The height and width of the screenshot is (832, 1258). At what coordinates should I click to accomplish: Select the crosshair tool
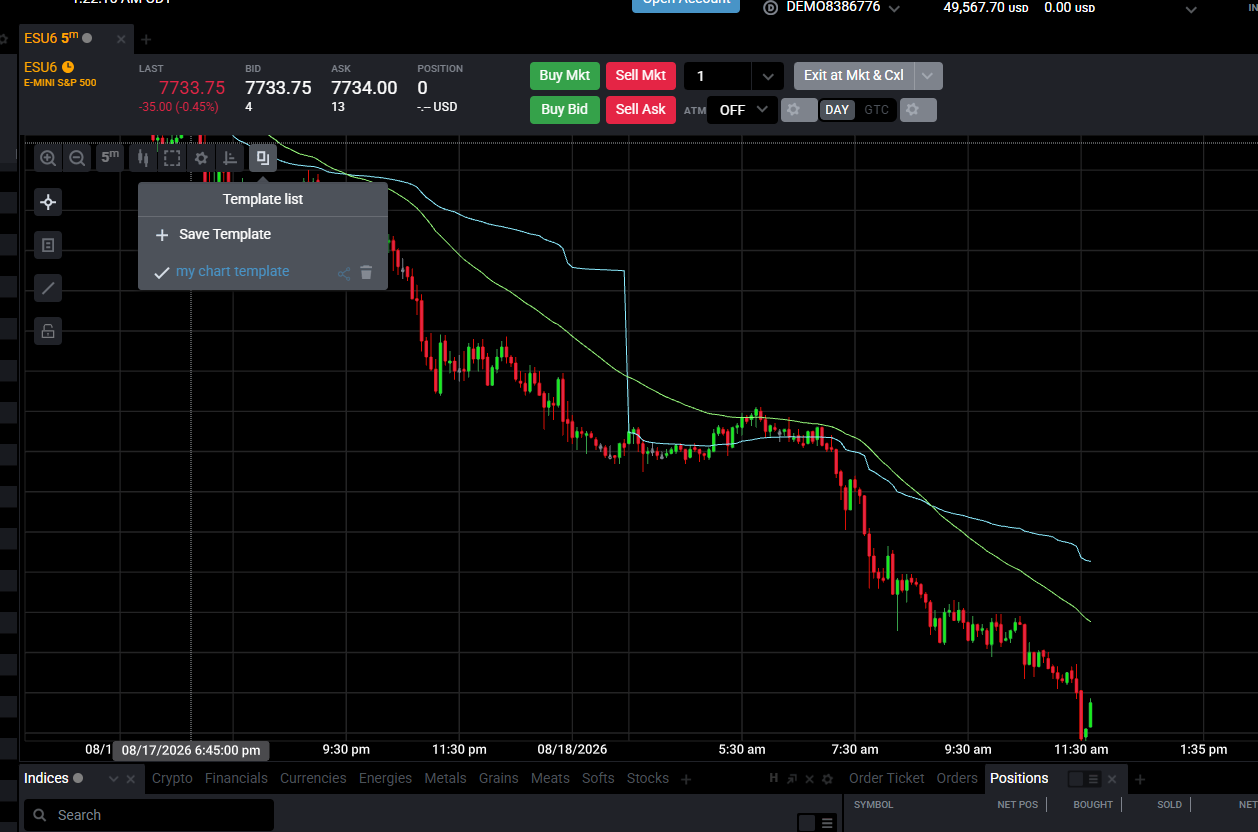48,203
